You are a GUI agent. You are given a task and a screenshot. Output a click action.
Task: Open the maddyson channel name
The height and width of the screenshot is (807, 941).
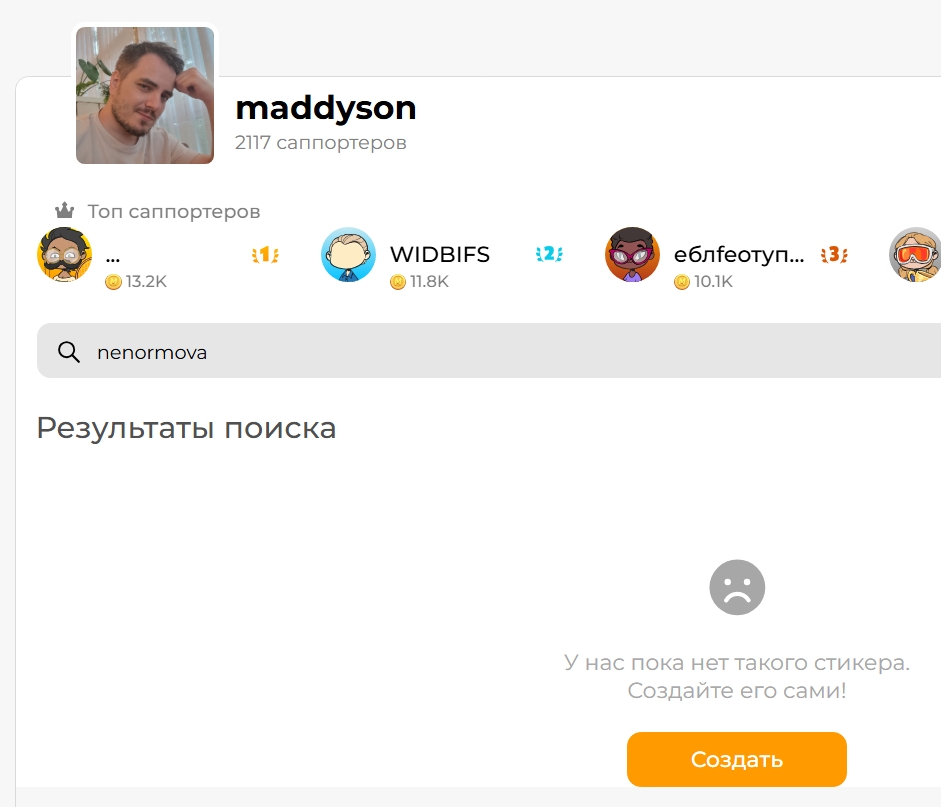click(325, 109)
